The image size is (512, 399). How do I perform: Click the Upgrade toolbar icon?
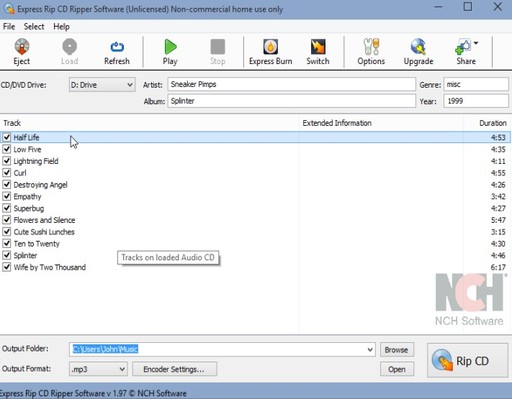418,47
